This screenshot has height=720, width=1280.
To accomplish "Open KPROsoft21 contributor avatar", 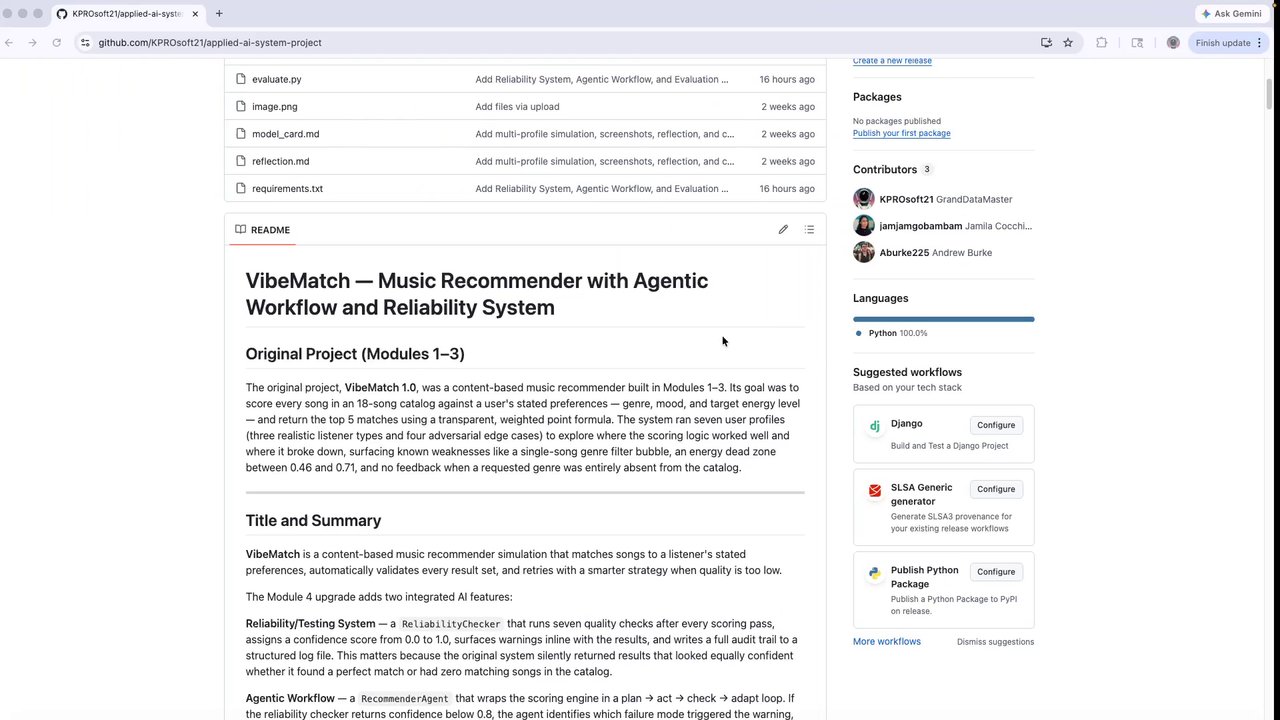I will [x=864, y=199].
